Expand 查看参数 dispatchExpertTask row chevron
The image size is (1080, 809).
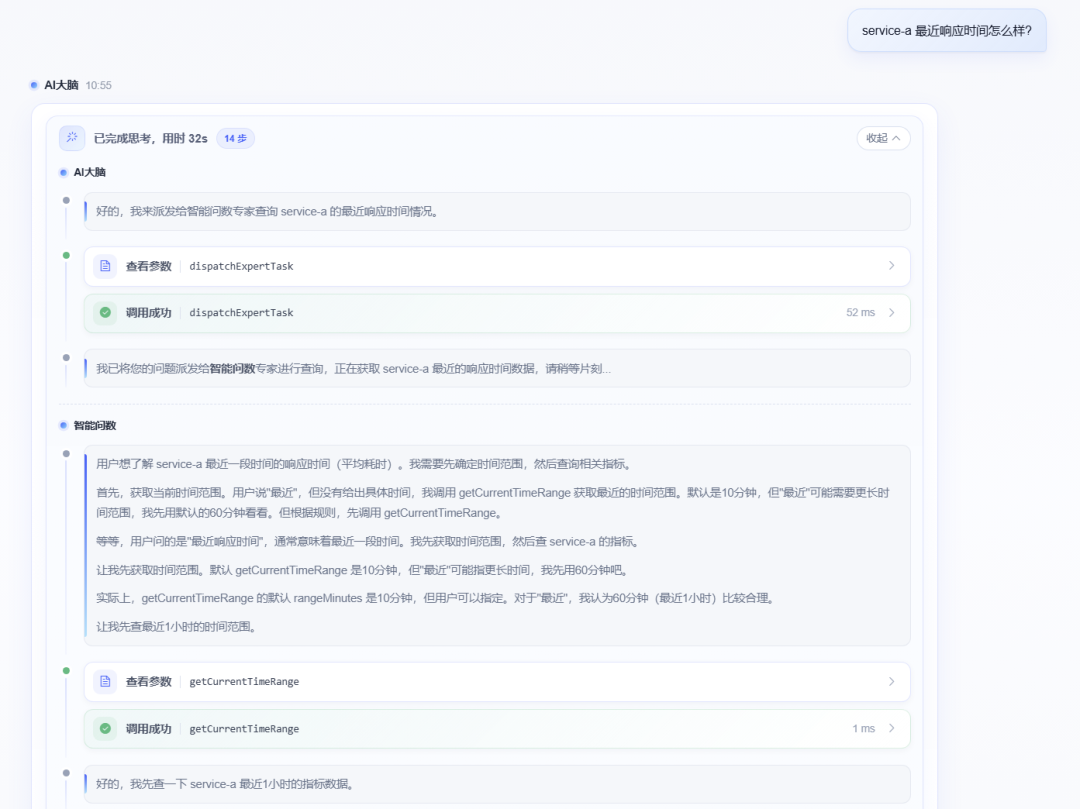click(x=891, y=266)
